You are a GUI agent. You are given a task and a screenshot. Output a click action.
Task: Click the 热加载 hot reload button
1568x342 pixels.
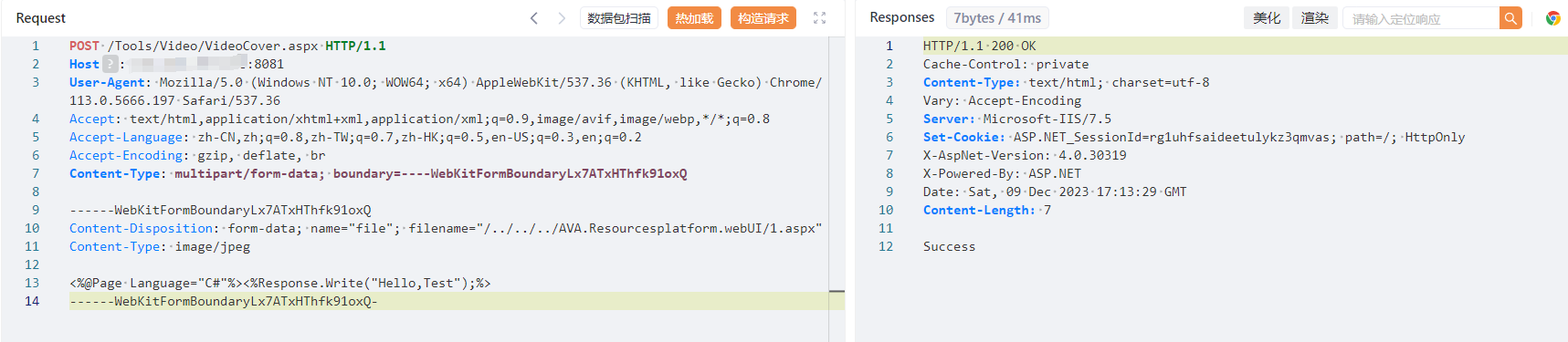point(694,17)
